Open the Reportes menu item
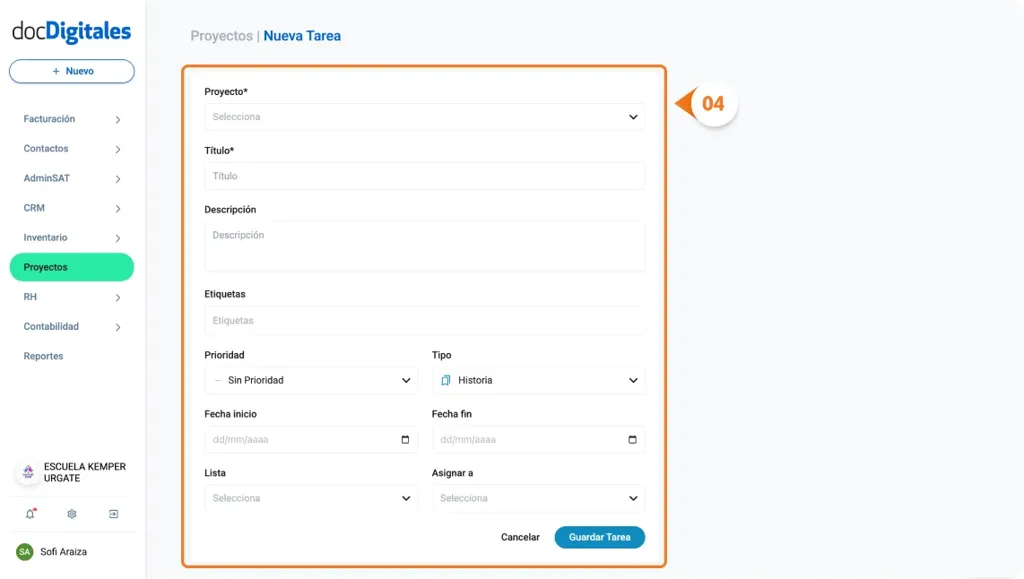Screen dimensions: 1024x579 pos(43,356)
